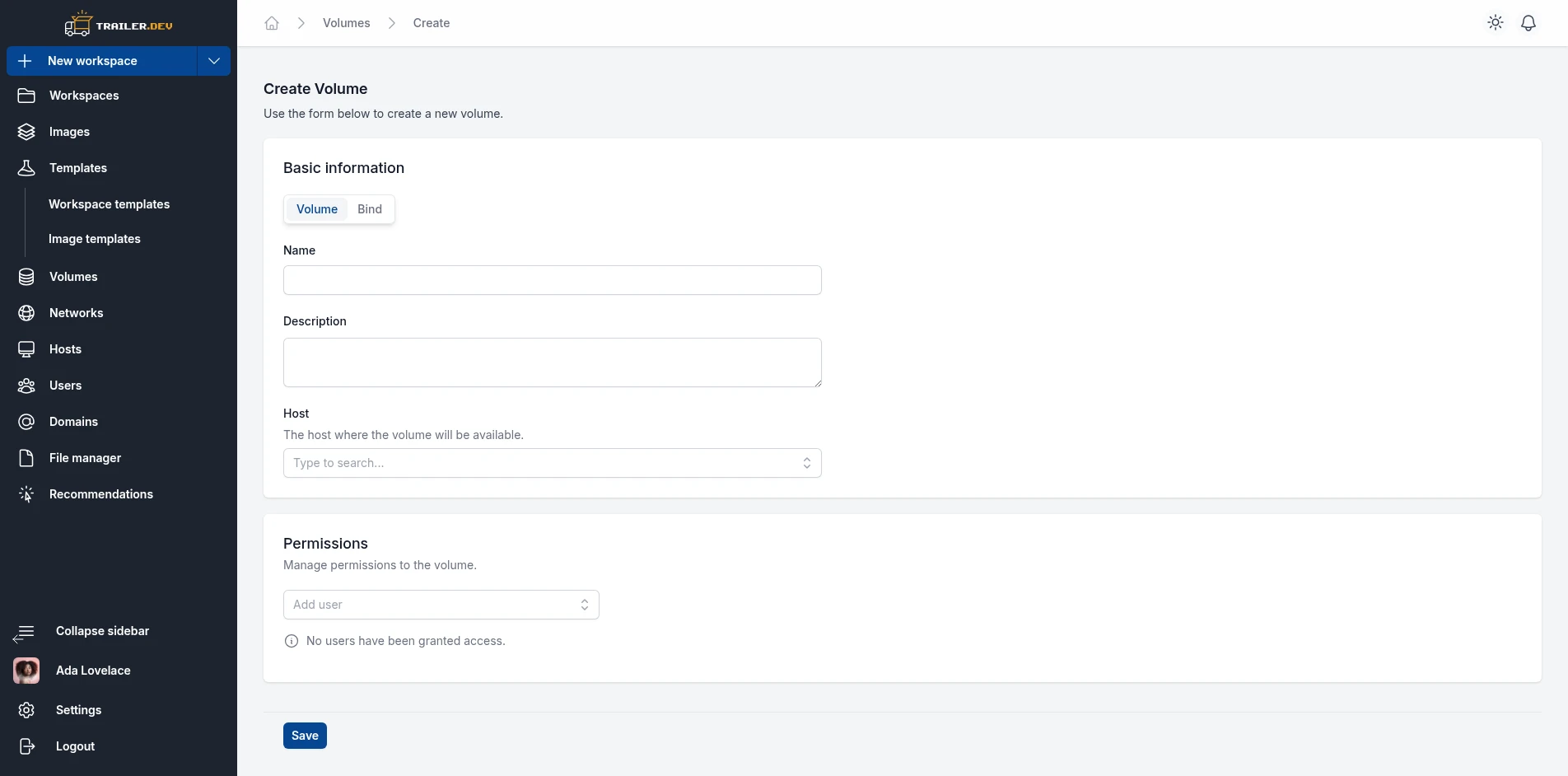Focus the Name input field
The width and height of the screenshot is (1568, 776).
pos(553,280)
